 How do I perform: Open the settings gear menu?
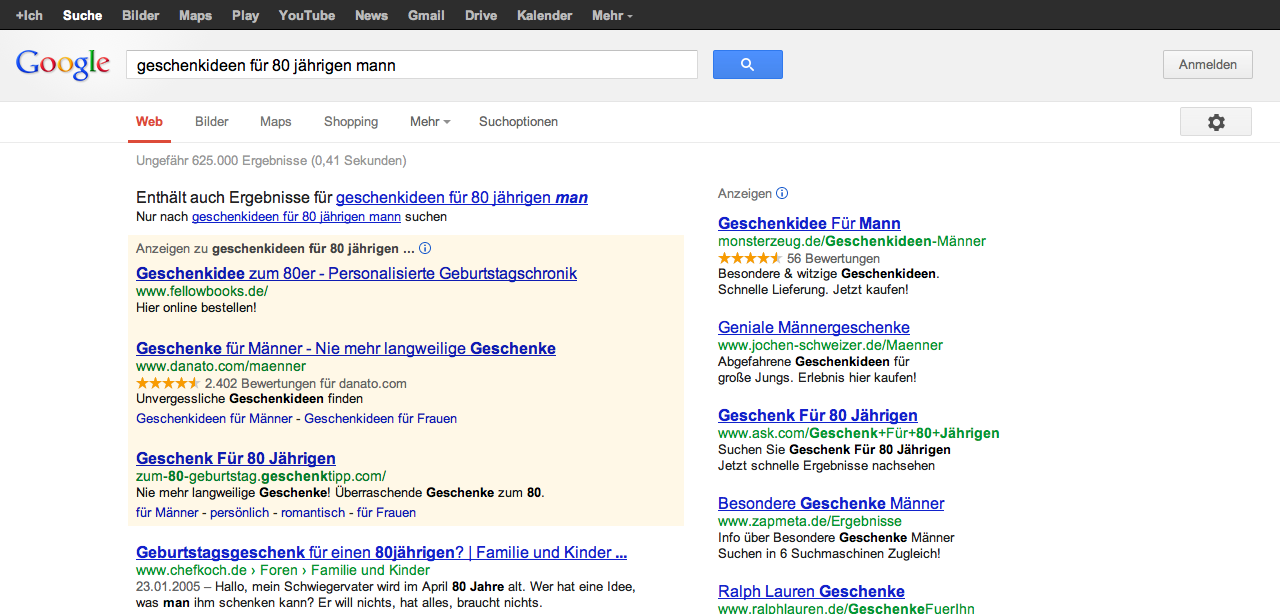[x=1215, y=122]
